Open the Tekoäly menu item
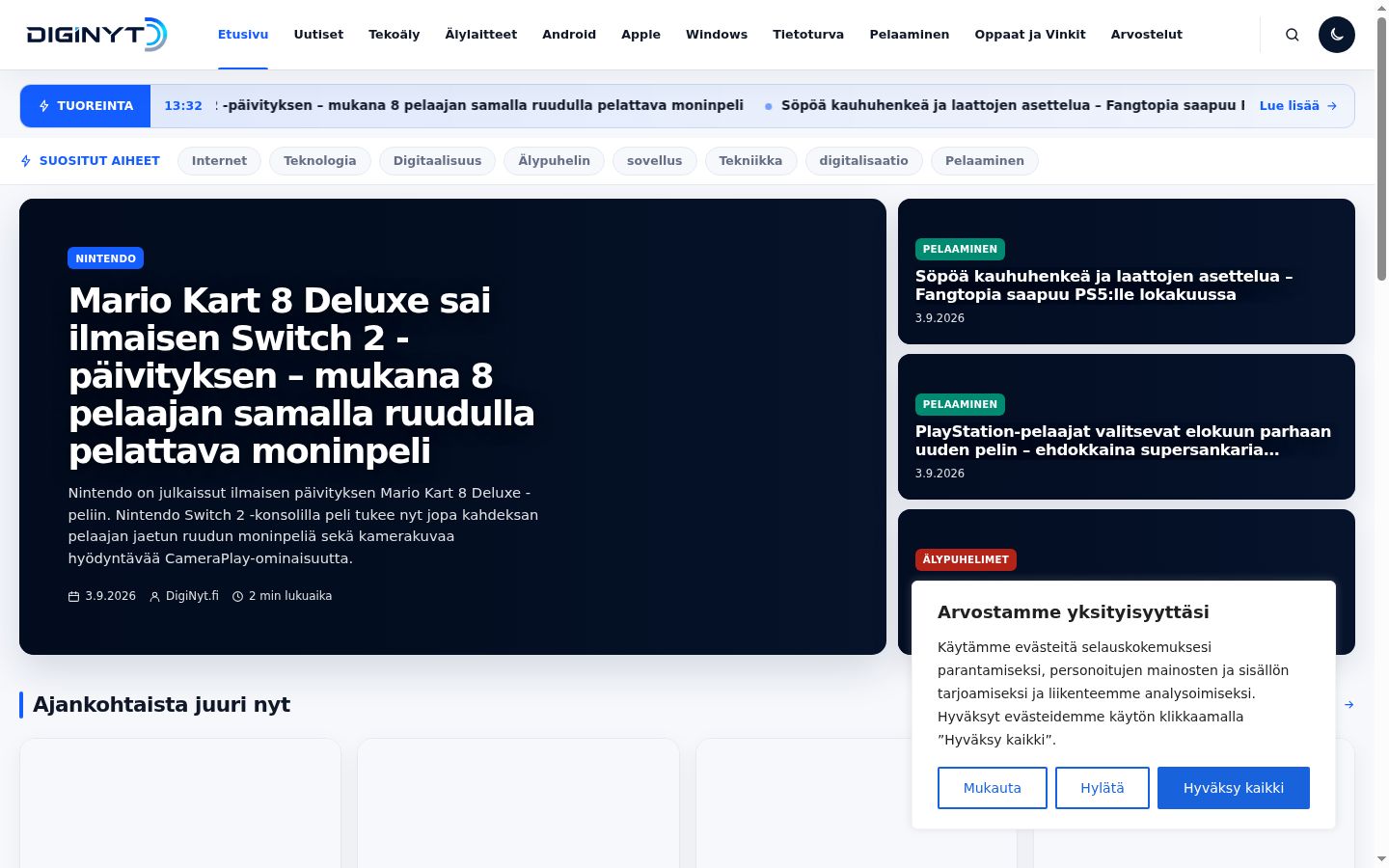 (x=395, y=35)
